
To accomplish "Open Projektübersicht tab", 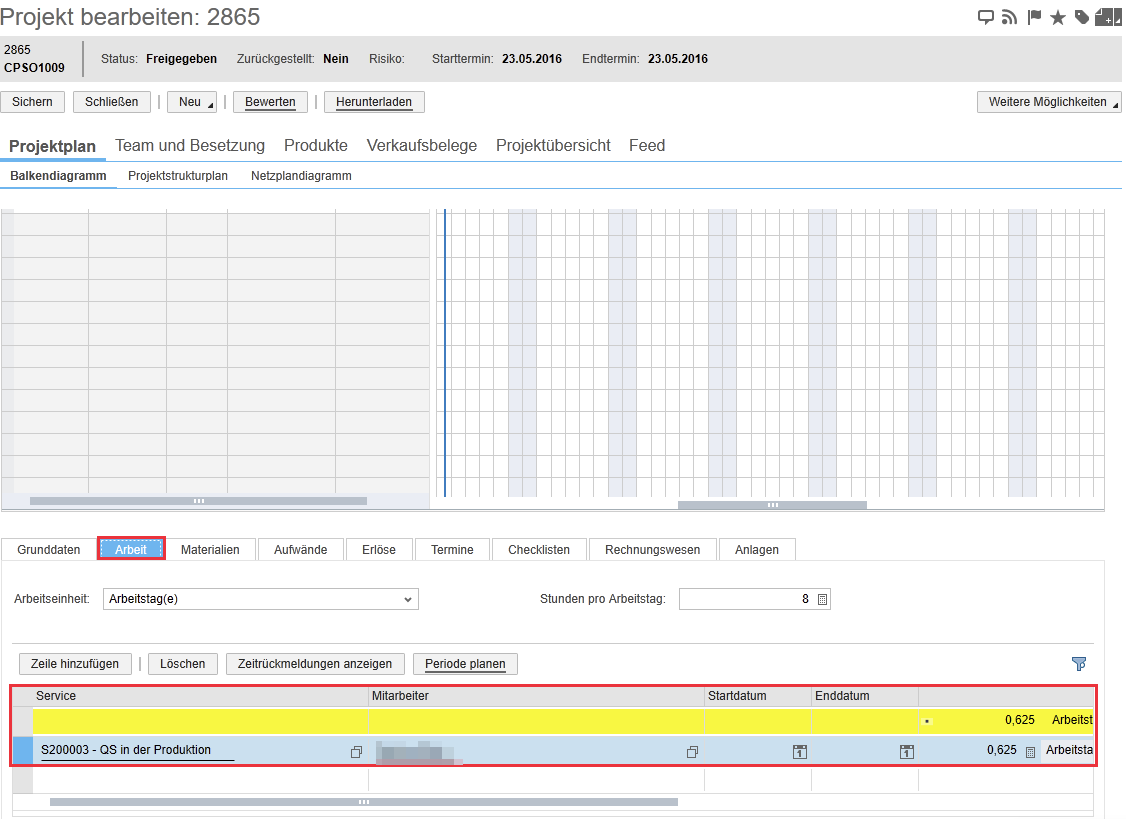I will tap(554, 146).
